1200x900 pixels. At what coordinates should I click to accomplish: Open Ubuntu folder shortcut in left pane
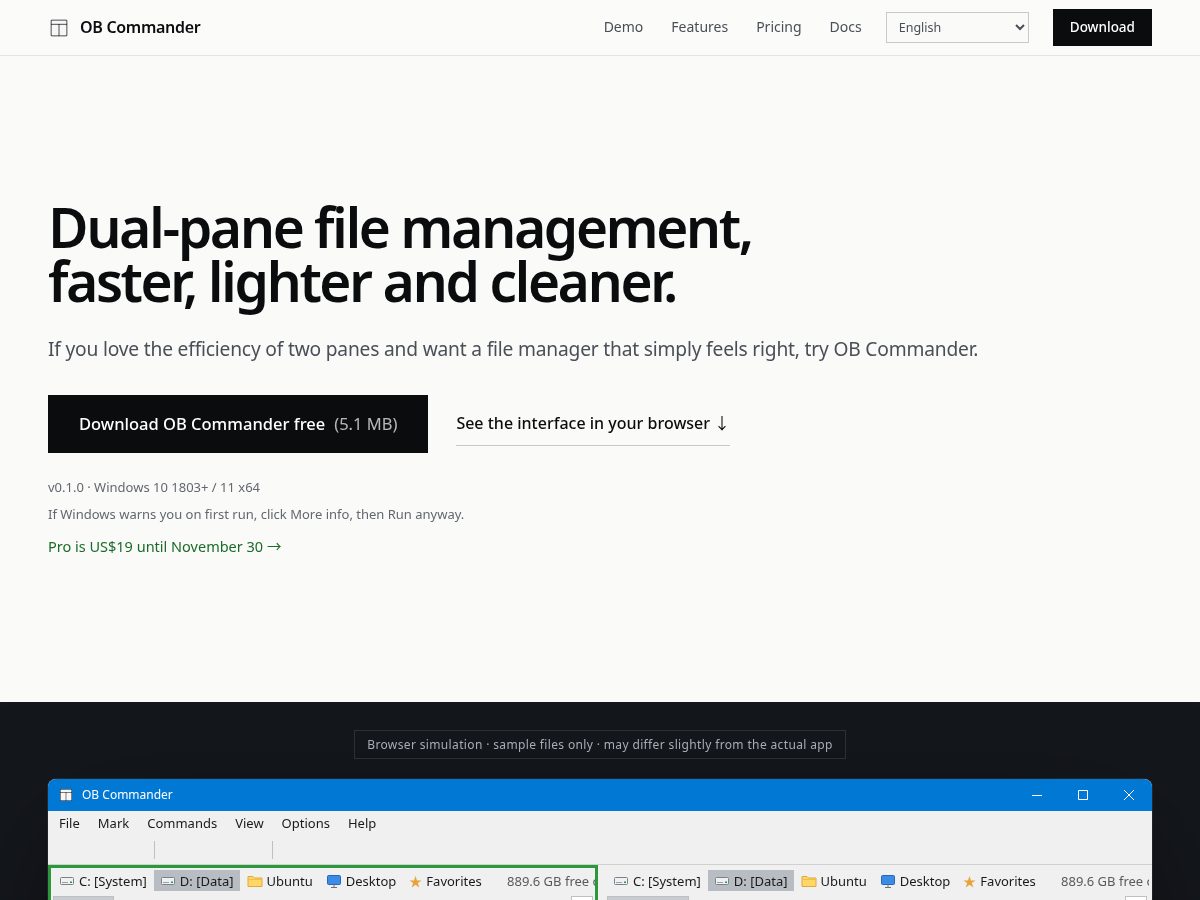[x=280, y=881]
